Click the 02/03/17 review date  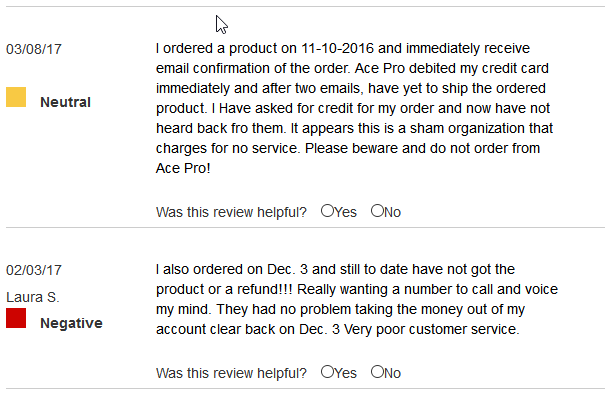[x=34, y=270]
